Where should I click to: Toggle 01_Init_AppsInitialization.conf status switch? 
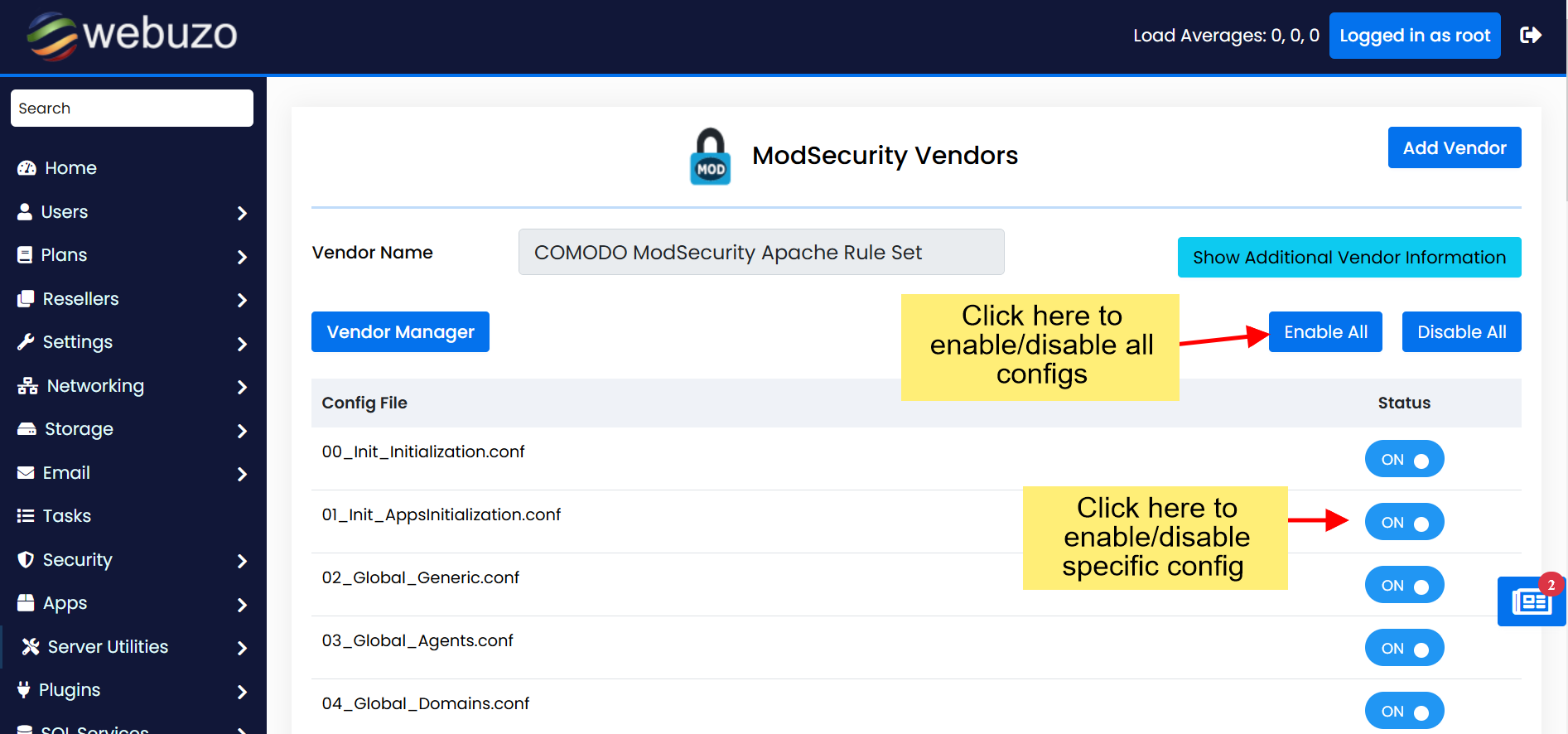[1405, 522]
